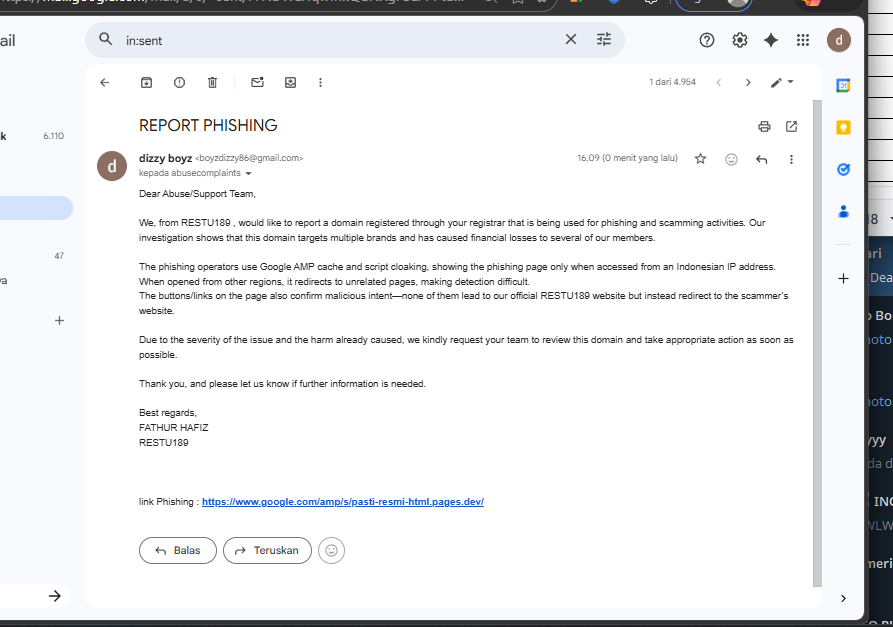
Task: Open email in new window
Action: click(792, 126)
